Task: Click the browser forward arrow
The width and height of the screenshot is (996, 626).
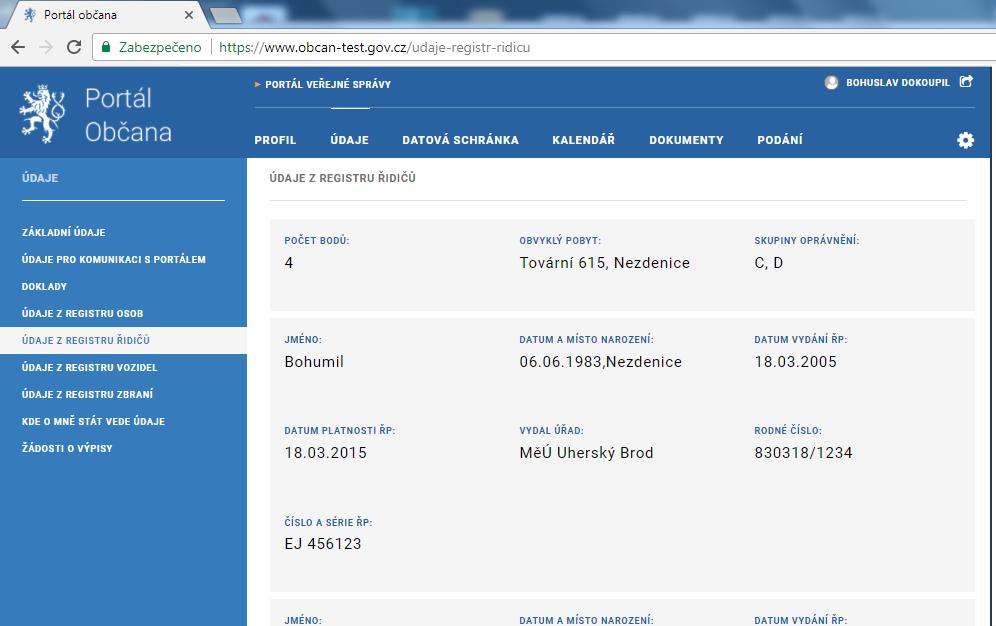Action: pyautogui.click(x=46, y=47)
